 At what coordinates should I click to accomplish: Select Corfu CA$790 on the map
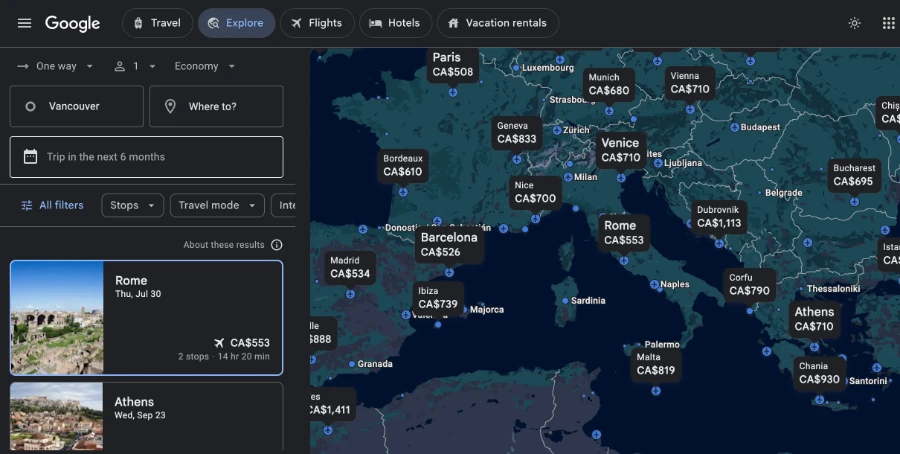pyautogui.click(x=749, y=285)
